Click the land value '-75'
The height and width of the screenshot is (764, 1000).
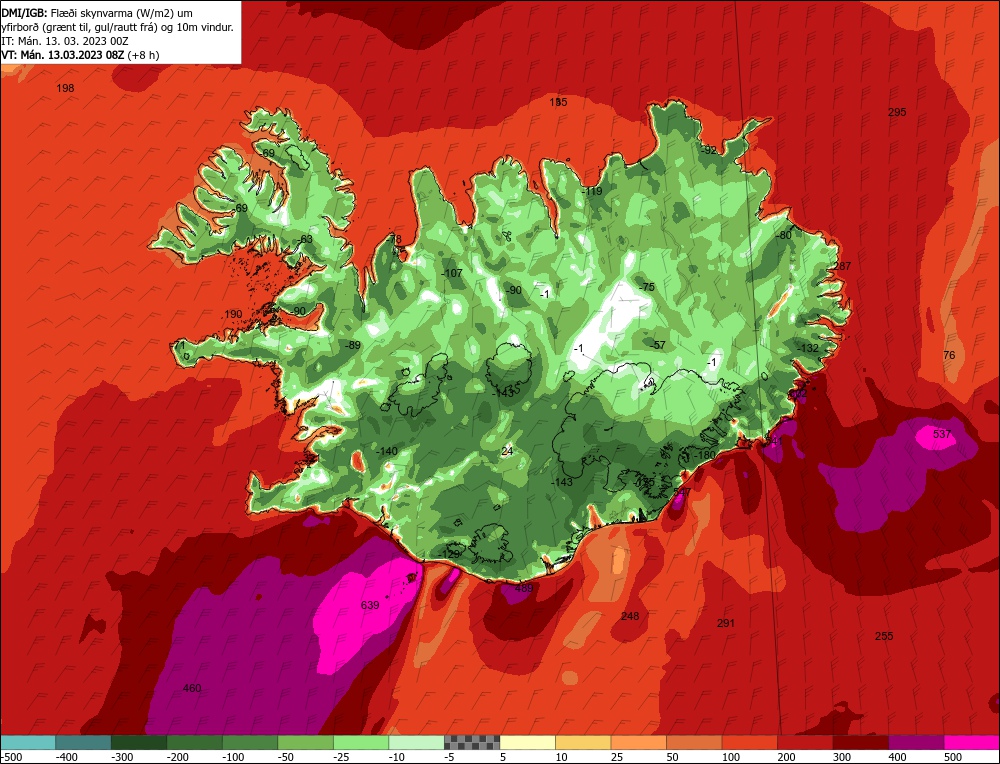[647, 288]
